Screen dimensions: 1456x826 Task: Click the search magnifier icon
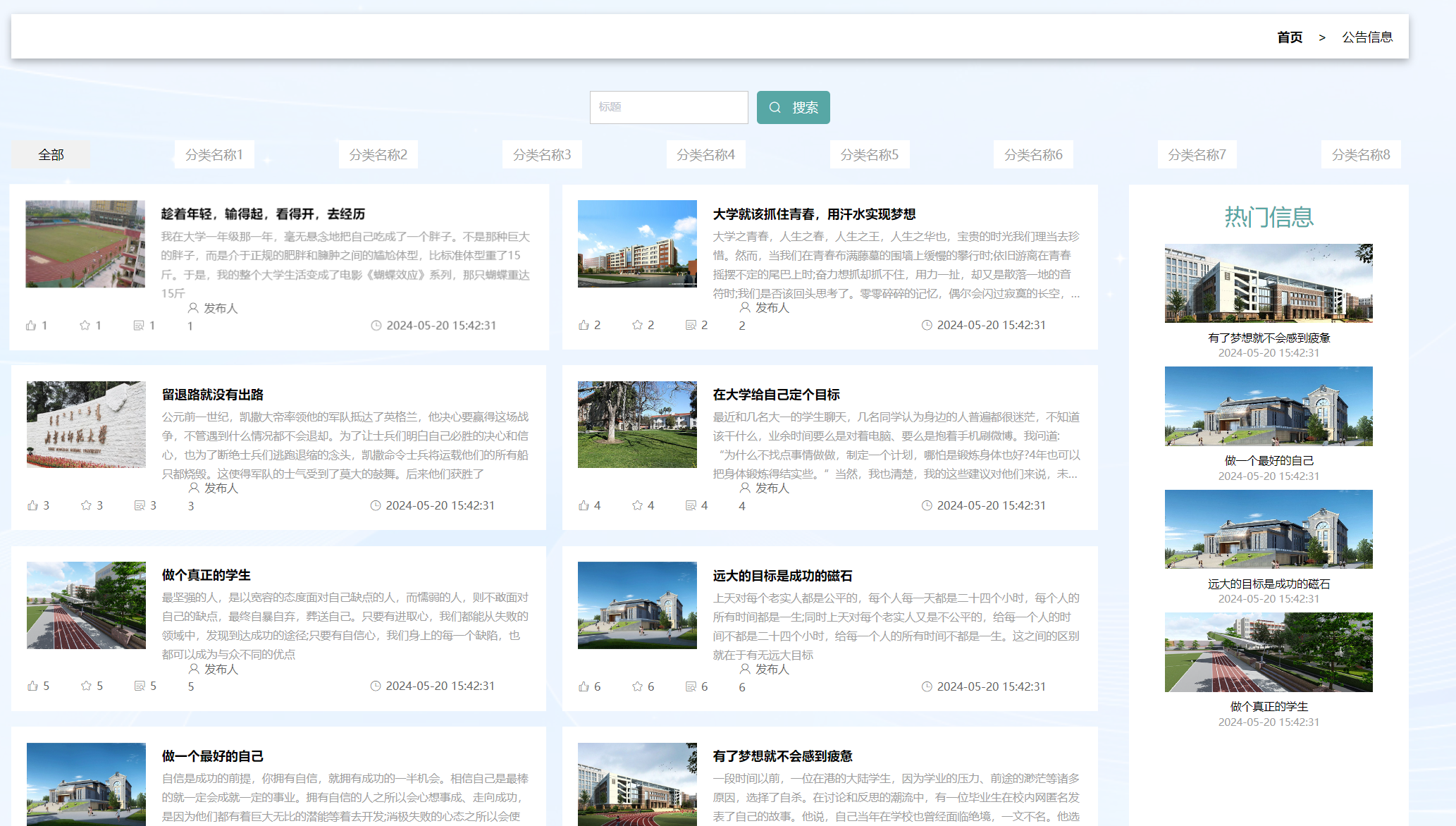tap(775, 107)
